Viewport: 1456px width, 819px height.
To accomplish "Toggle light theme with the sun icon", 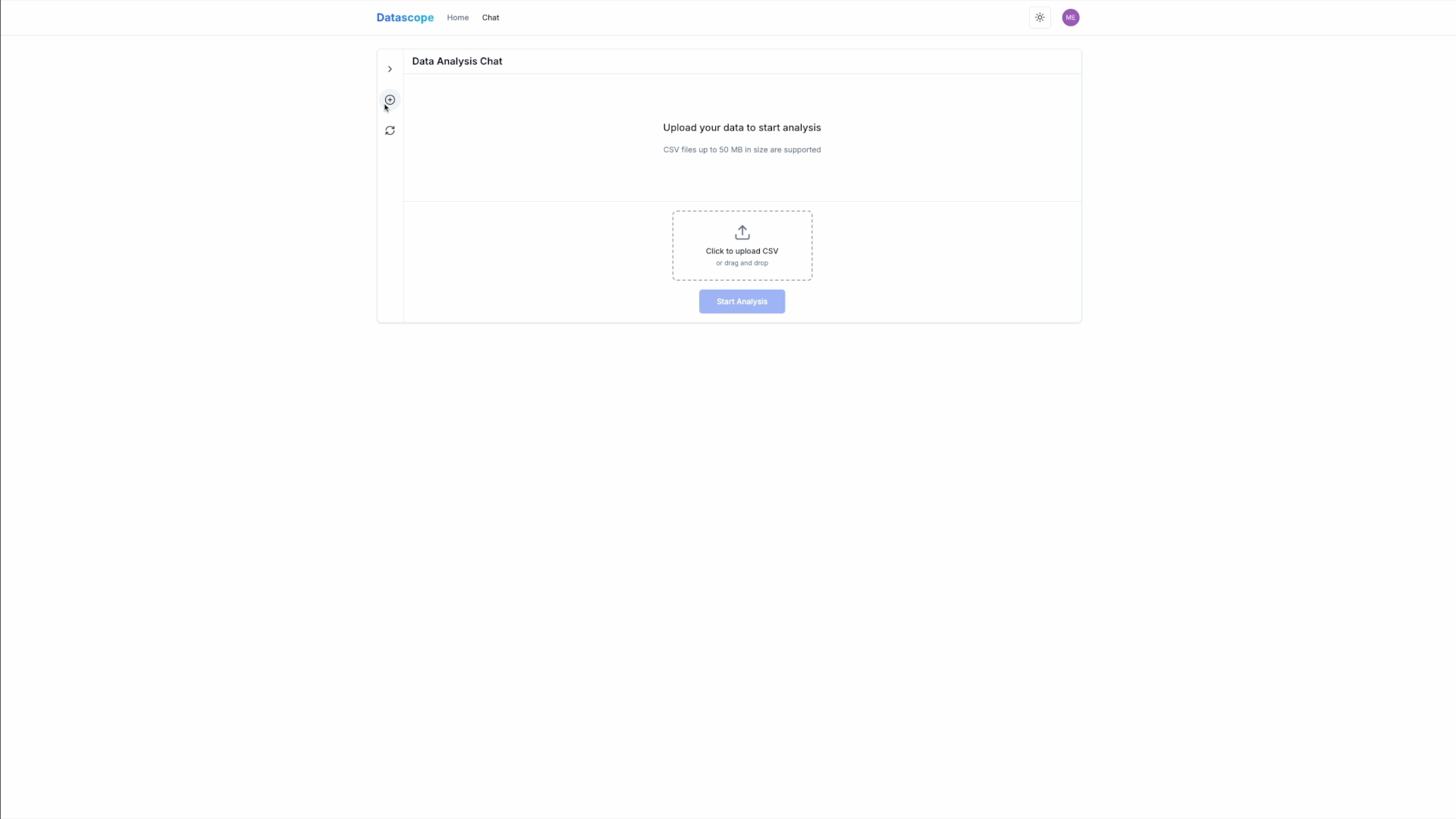I will pyautogui.click(x=1039, y=17).
